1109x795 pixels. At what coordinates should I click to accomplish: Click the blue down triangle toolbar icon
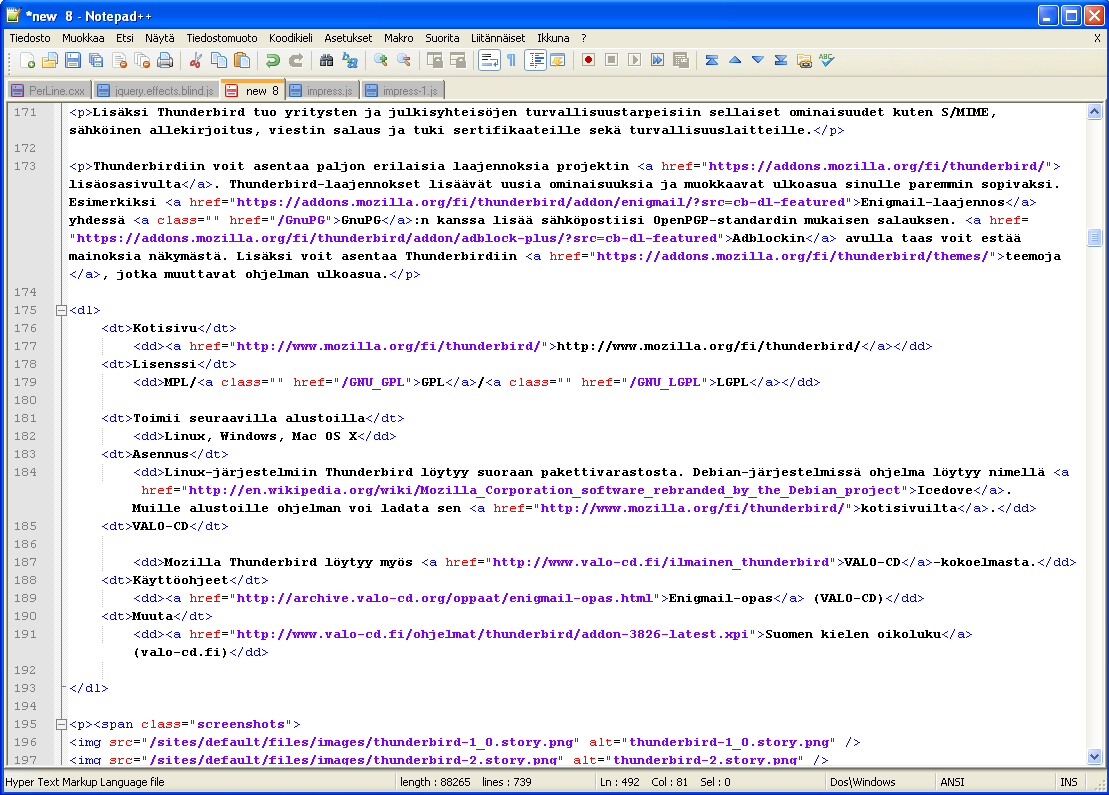click(757, 61)
